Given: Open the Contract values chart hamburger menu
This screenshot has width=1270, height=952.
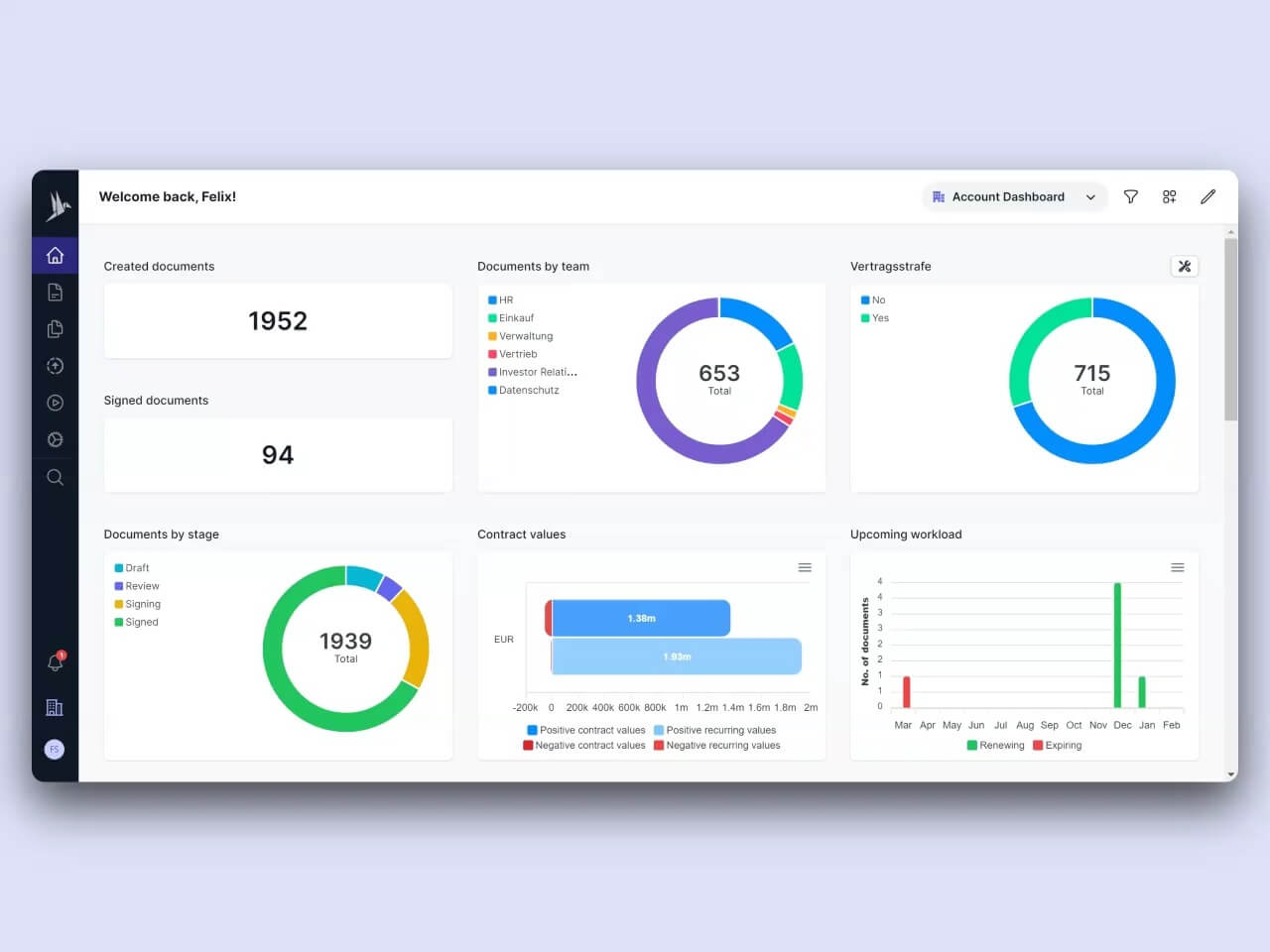Looking at the screenshot, I should pos(805,567).
